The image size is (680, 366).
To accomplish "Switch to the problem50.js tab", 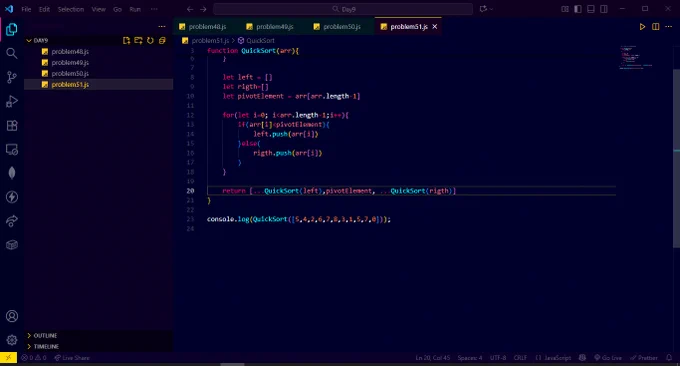I will (341, 26).
